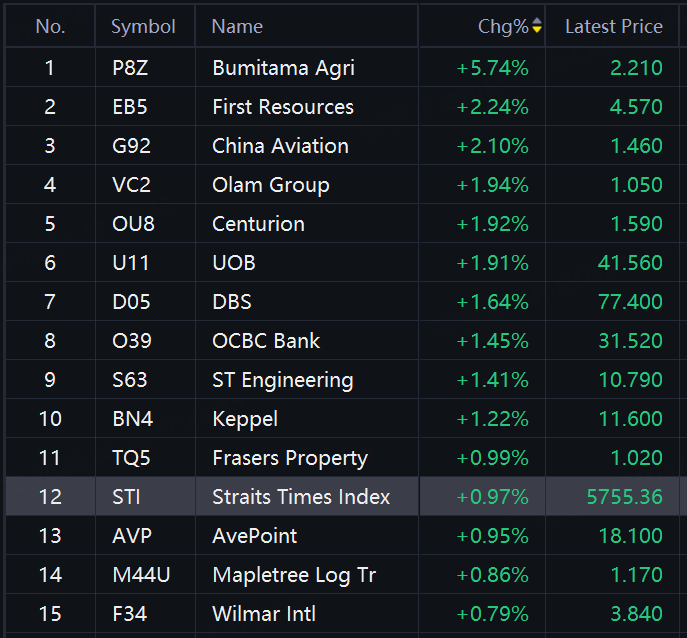
Task: Select the highlighted STI symbol
Action: [x=126, y=497]
